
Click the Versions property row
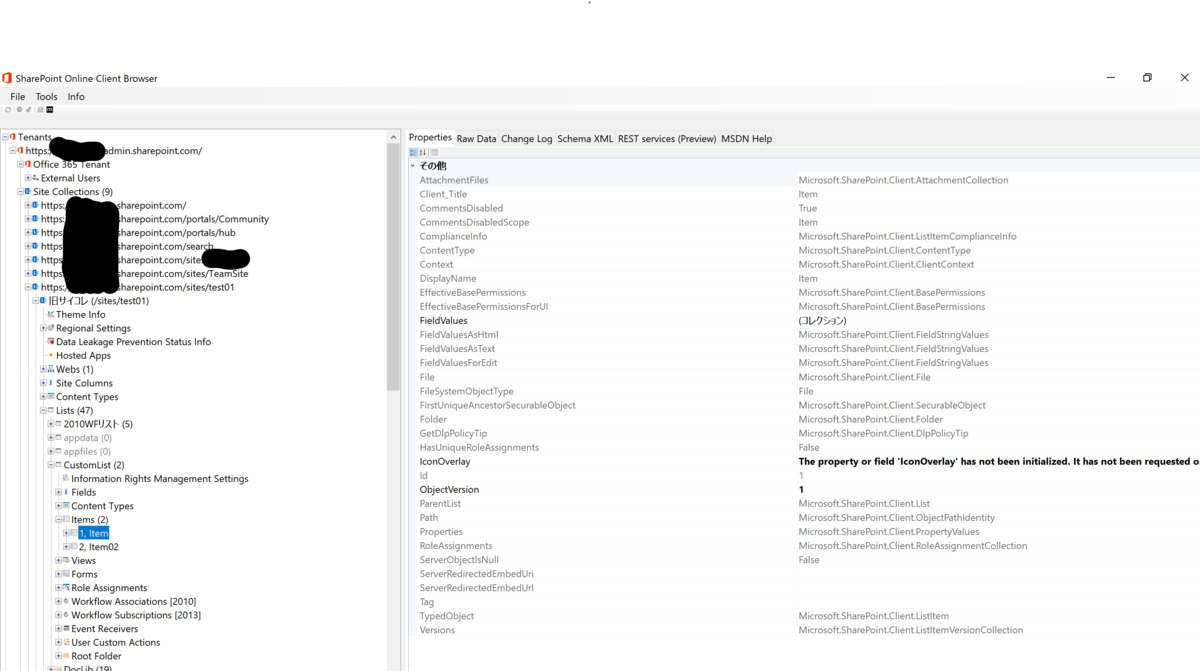pyautogui.click(x=804, y=630)
